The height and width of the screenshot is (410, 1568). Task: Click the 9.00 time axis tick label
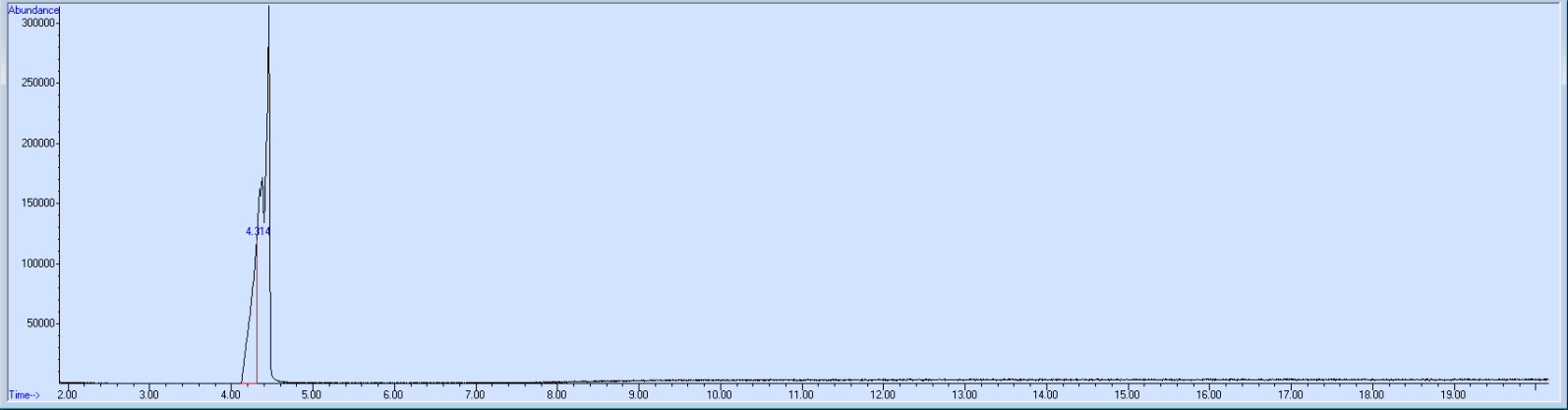coord(638,395)
